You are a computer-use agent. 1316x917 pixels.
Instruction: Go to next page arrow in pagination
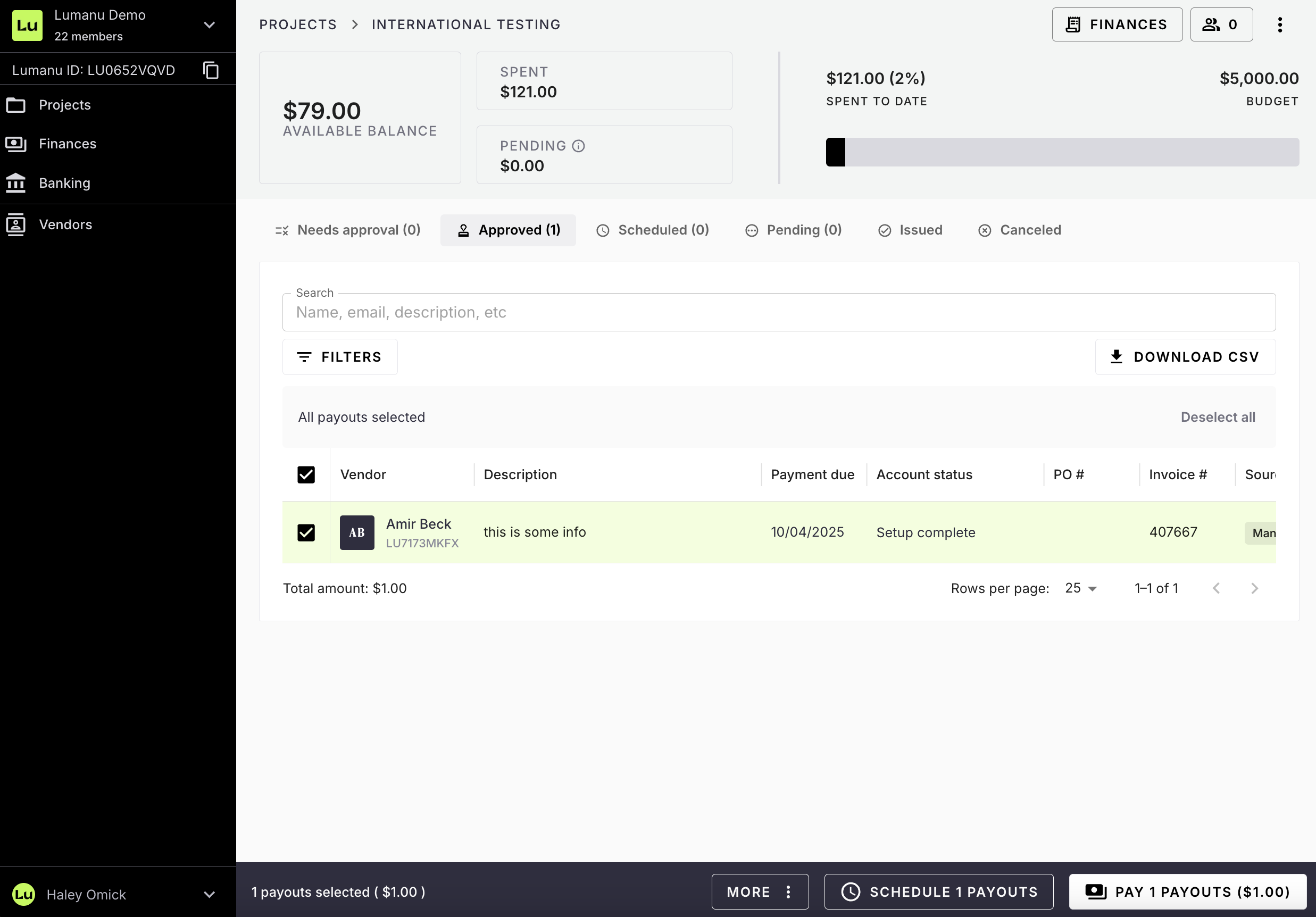click(1254, 588)
